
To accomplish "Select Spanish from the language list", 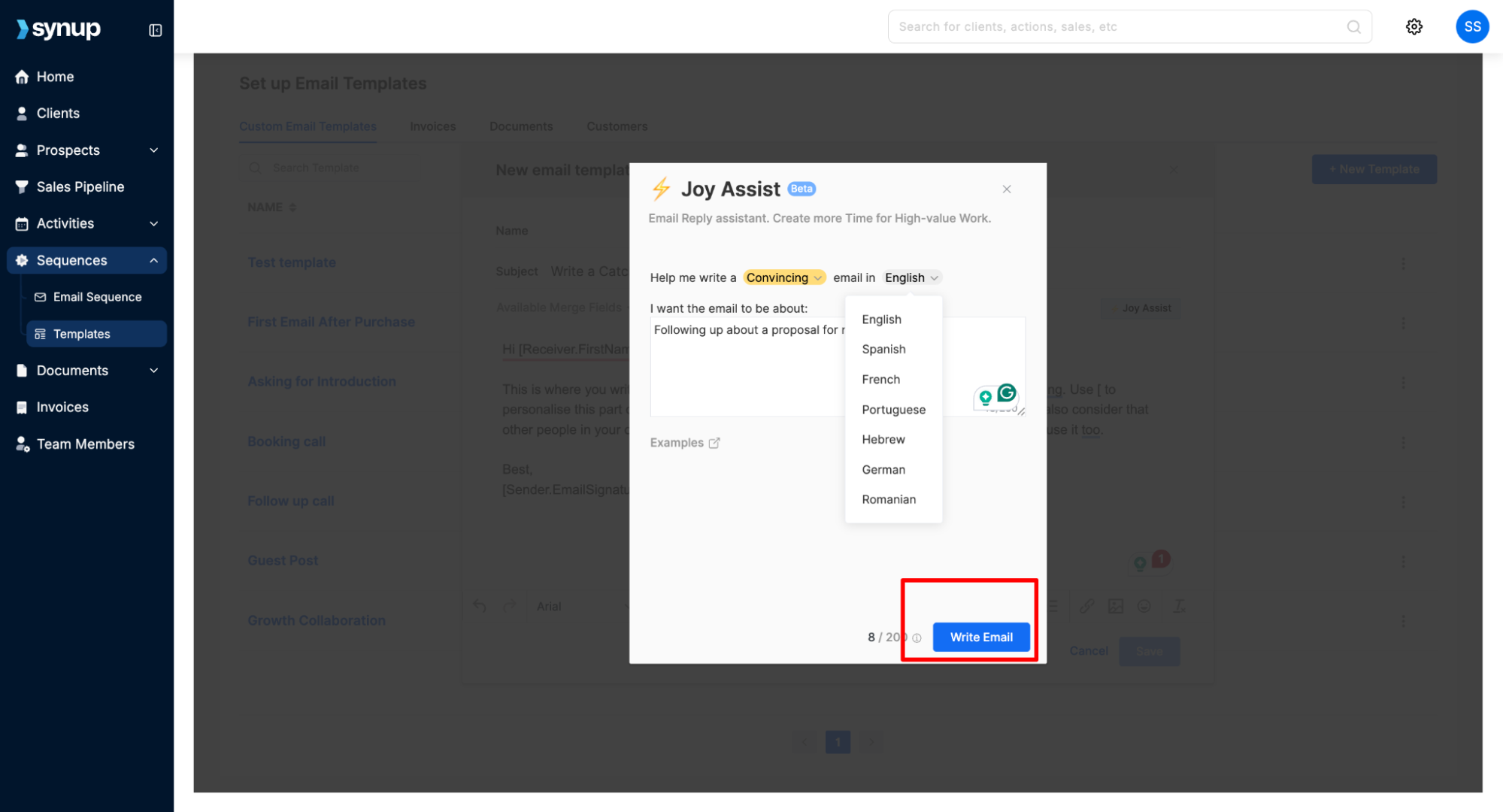I will coord(883,349).
